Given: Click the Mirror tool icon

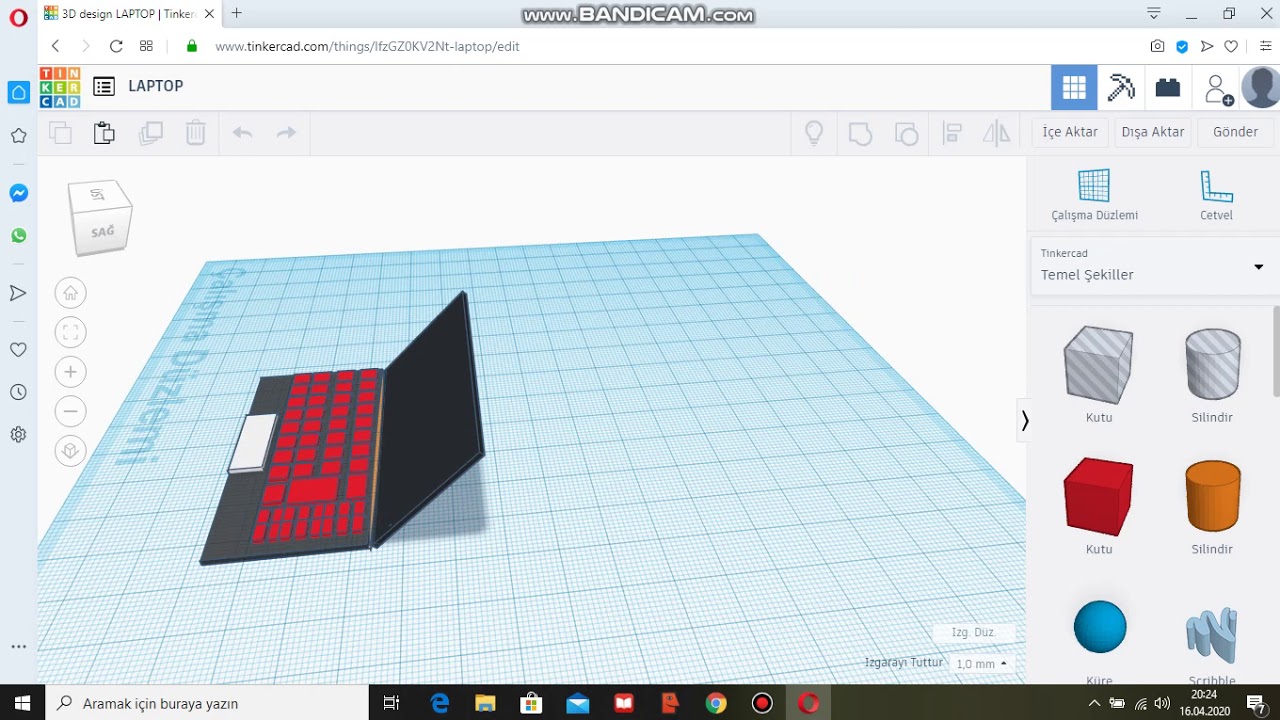Looking at the screenshot, I should point(996,133).
